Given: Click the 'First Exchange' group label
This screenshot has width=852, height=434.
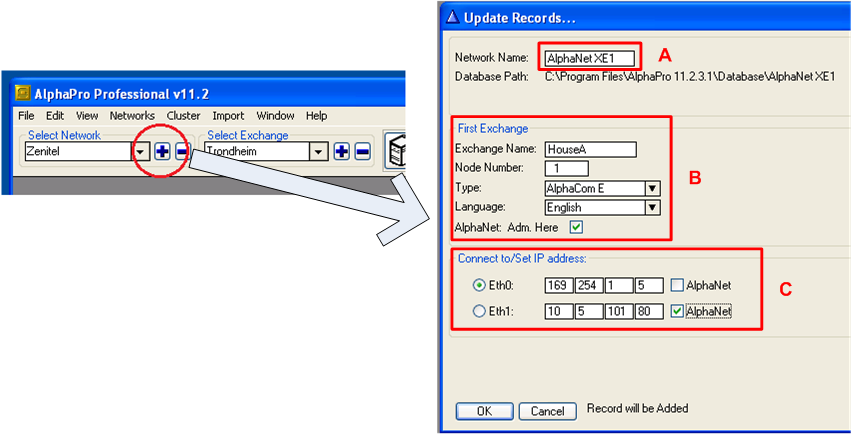Looking at the screenshot, I should (493, 128).
